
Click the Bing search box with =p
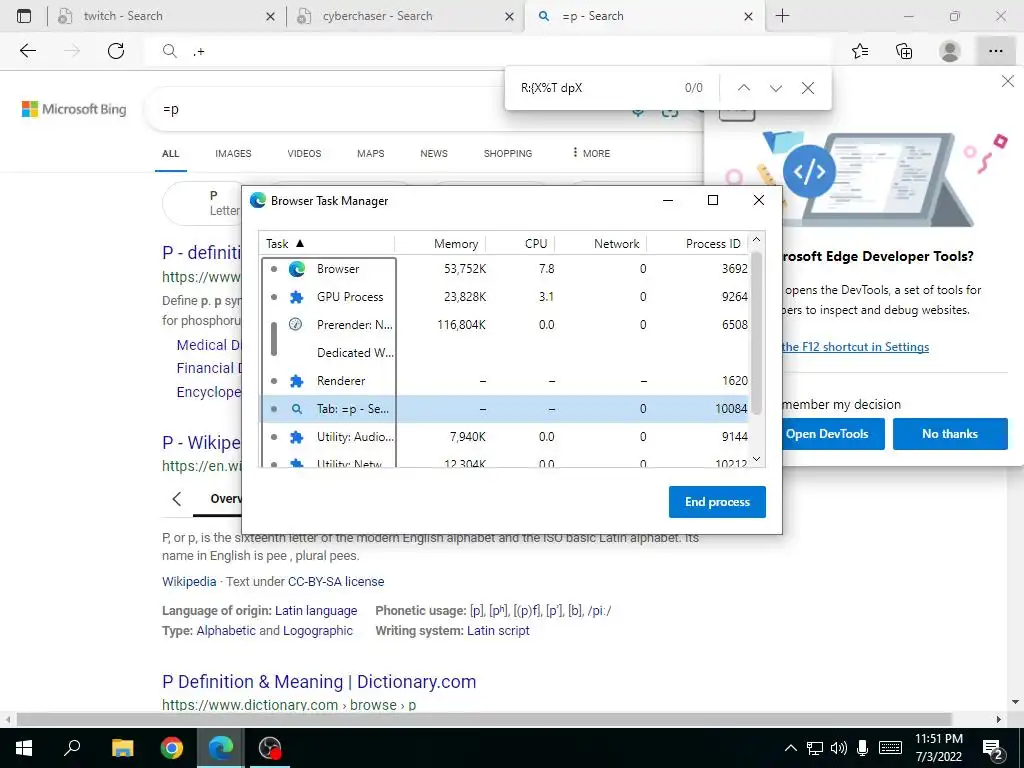click(x=392, y=110)
